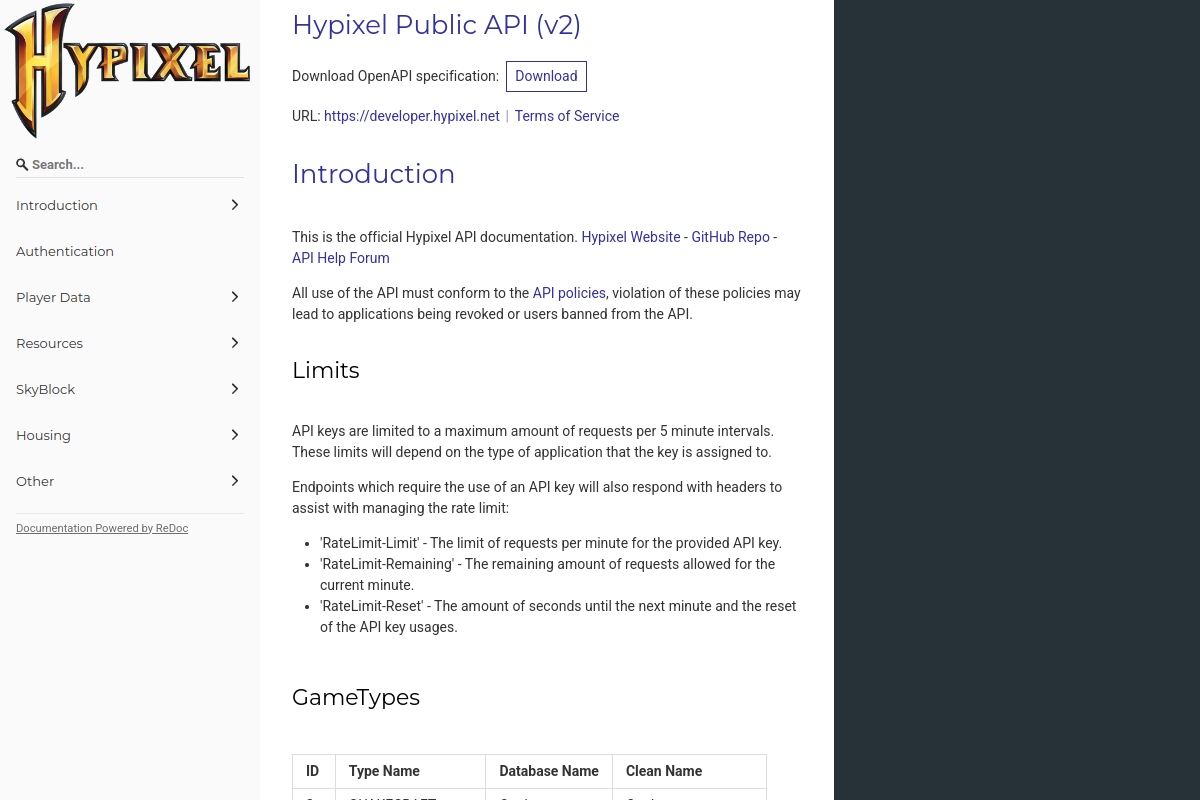This screenshot has width=1200, height=800.
Task: Open the Terms of Service link
Action: point(567,116)
